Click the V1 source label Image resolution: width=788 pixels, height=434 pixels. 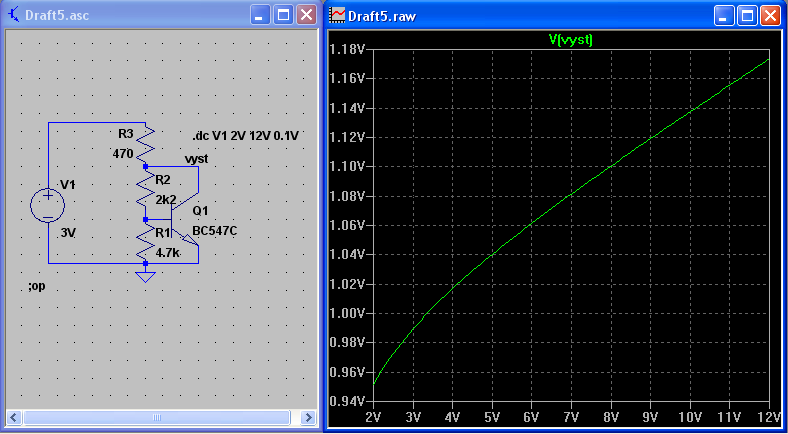tap(67, 185)
